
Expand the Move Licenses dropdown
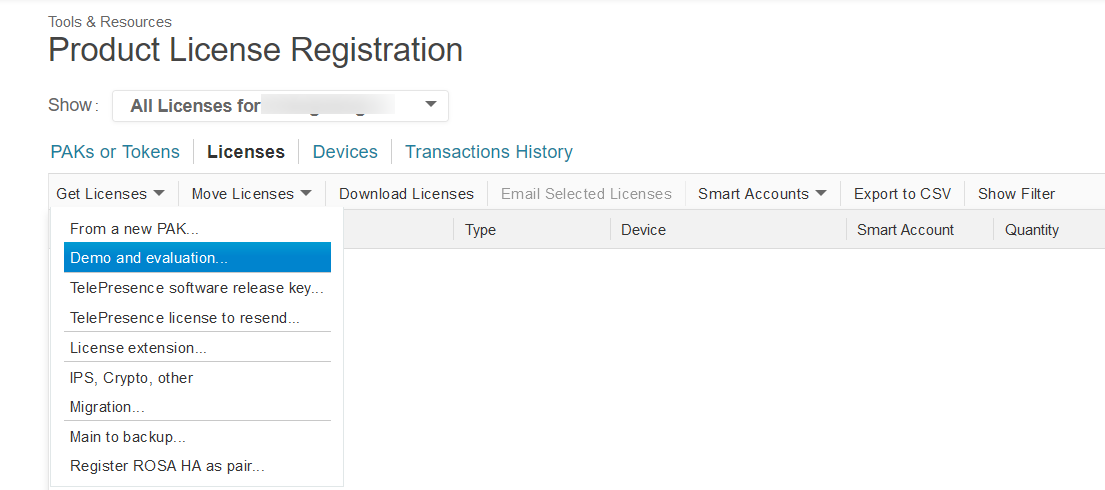click(x=252, y=193)
